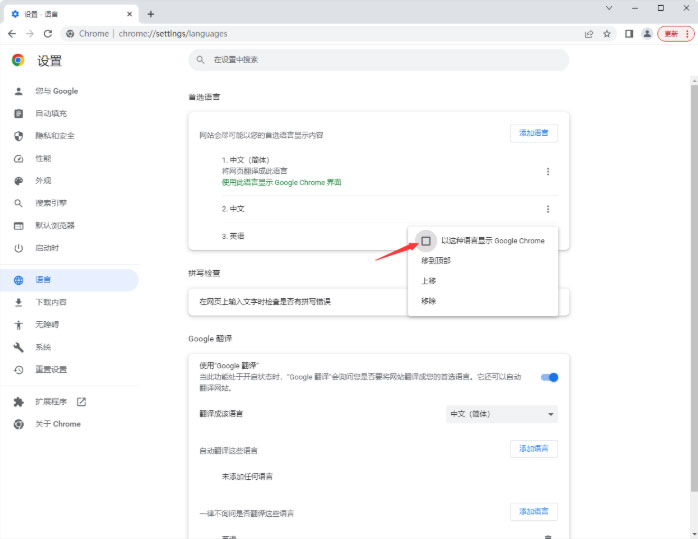Open a new tab with plus icon
The width and height of the screenshot is (698, 539).
point(151,14)
